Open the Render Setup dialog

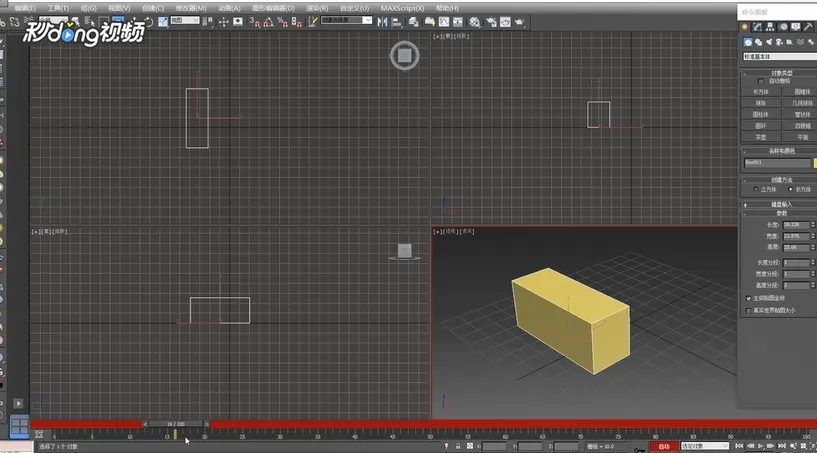pyautogui.click(x=491, y=21)
